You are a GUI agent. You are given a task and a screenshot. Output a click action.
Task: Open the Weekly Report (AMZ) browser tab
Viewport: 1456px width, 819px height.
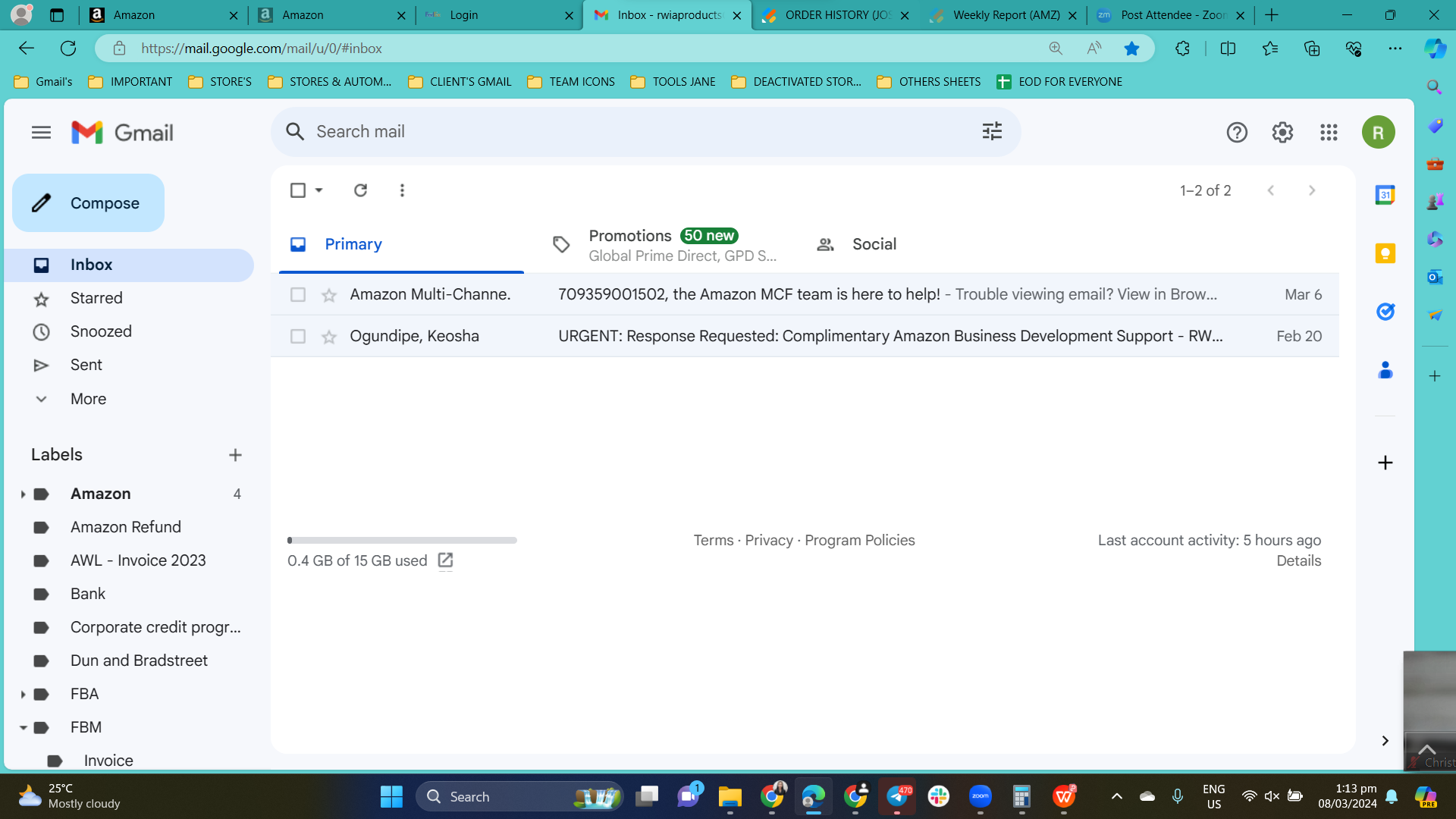tap(1003, 15)
